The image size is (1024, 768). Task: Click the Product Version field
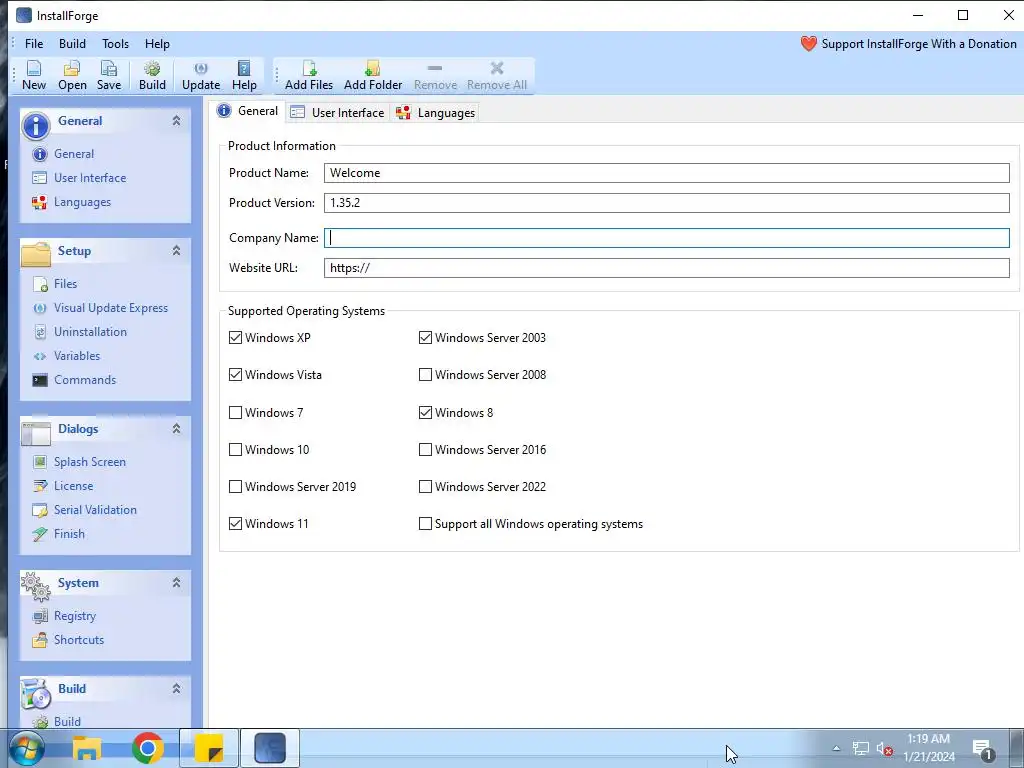point(667,203)
